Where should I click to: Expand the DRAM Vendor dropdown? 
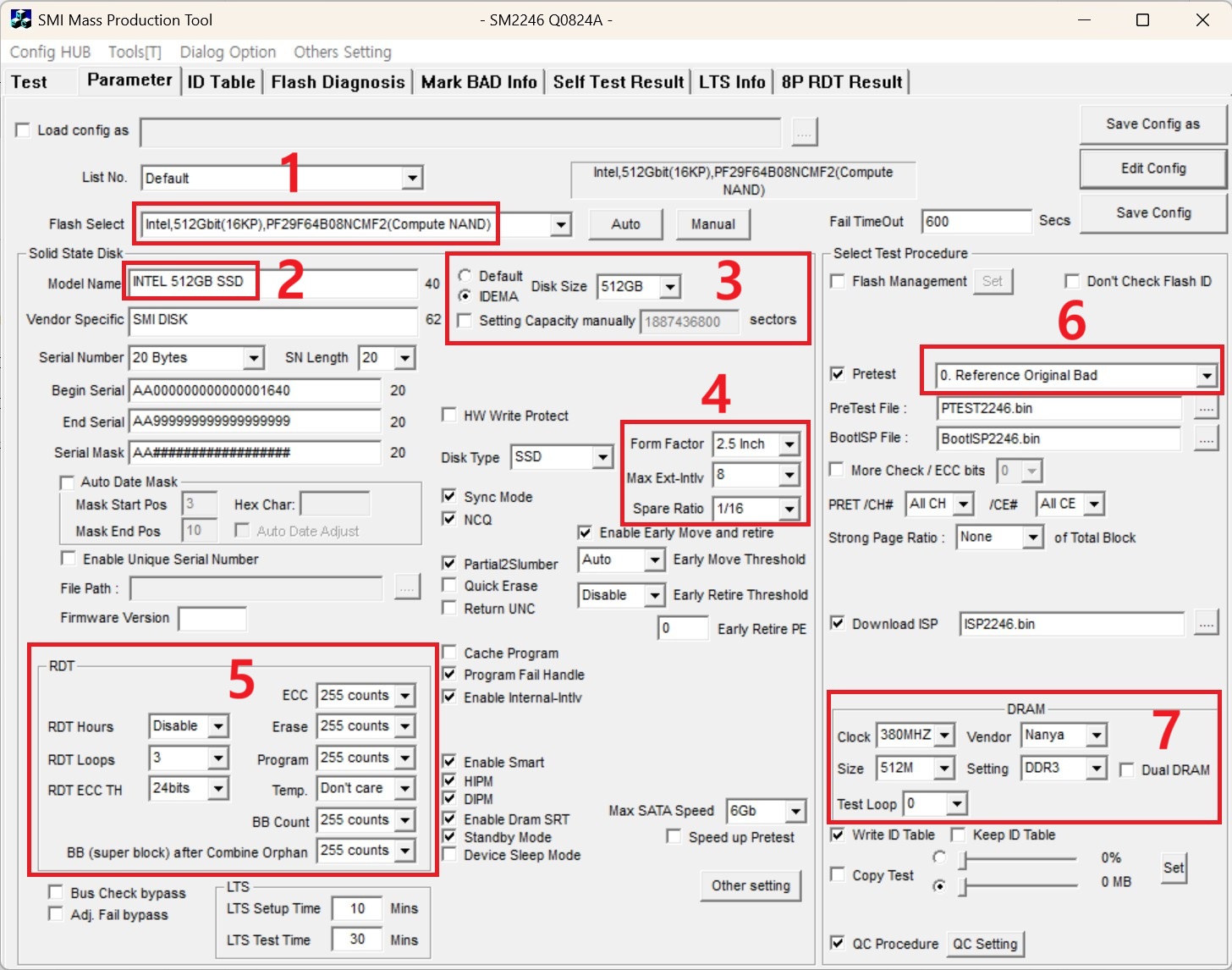click(x=1096, y=735)
